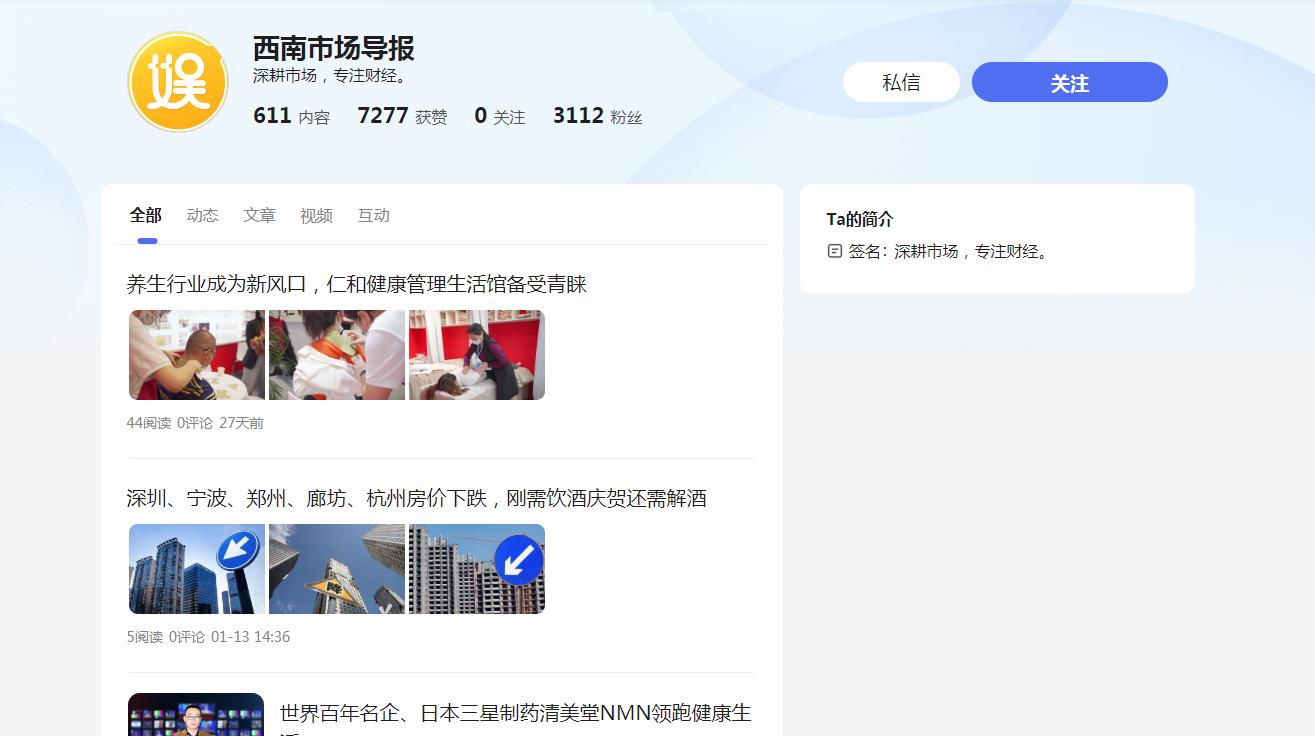
Task: Click the 27天前 timestamp
Action: click(241, 423)
